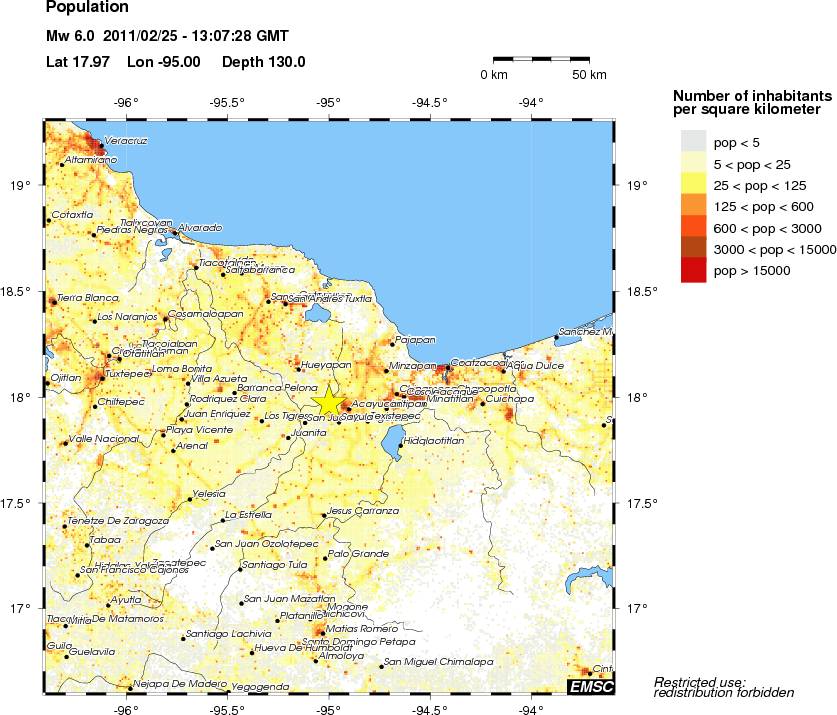Click the Hidalgotitlan city marker
This screenshot has width=837, height=715.
point(403,444)
